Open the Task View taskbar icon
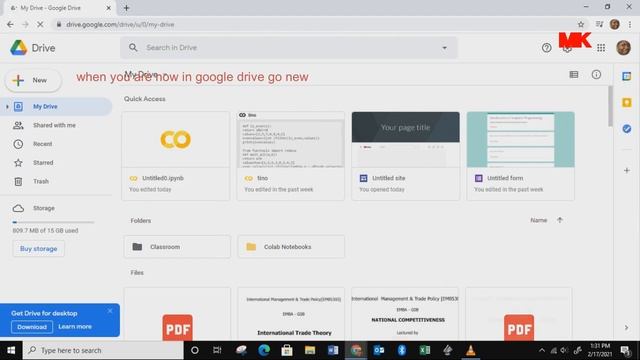Image resolution: width=640 pixels, height=360 pixels. tap(217, 350)
